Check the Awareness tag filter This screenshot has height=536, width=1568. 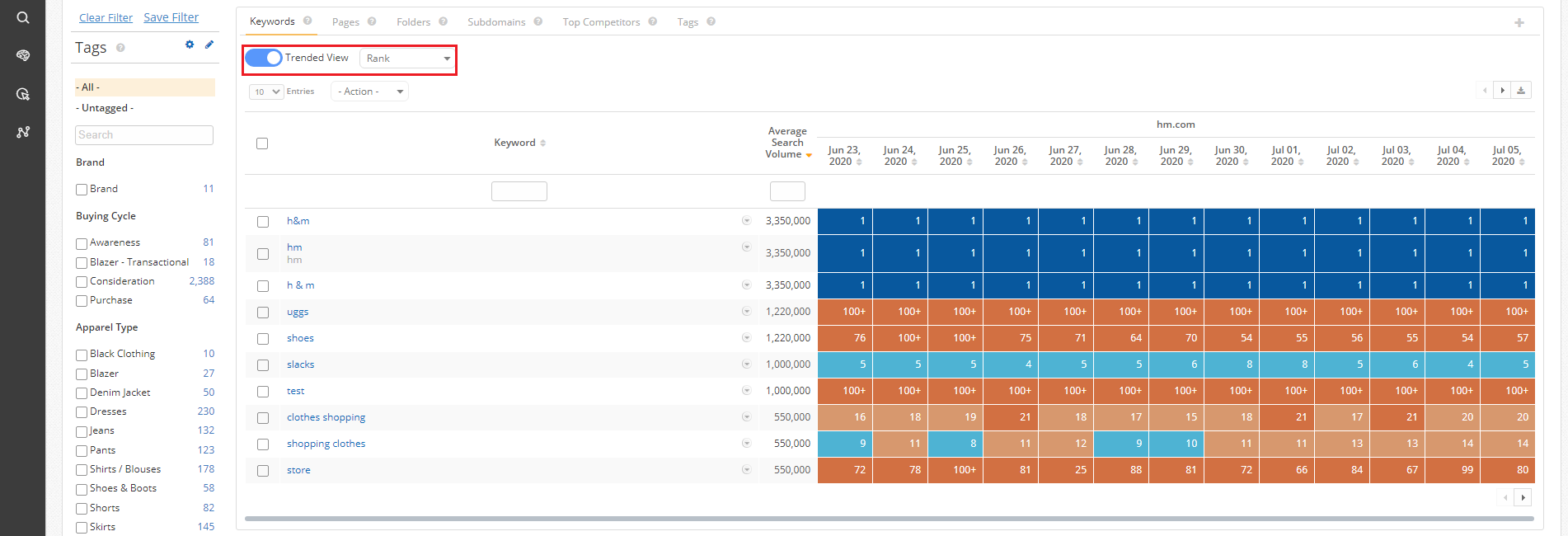point(82,243)
